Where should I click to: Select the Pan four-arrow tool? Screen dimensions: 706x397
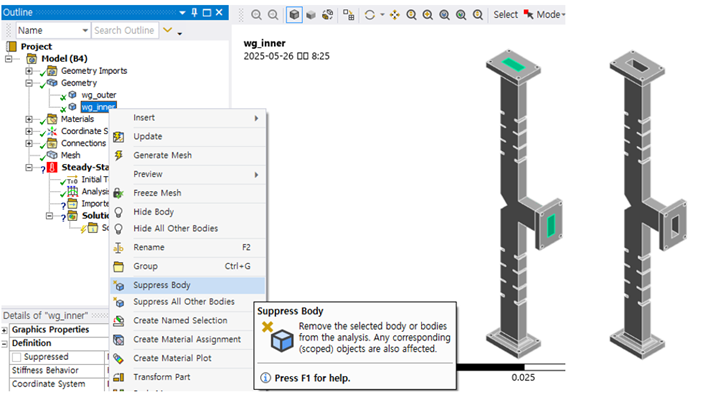click(x=394, y=15)
